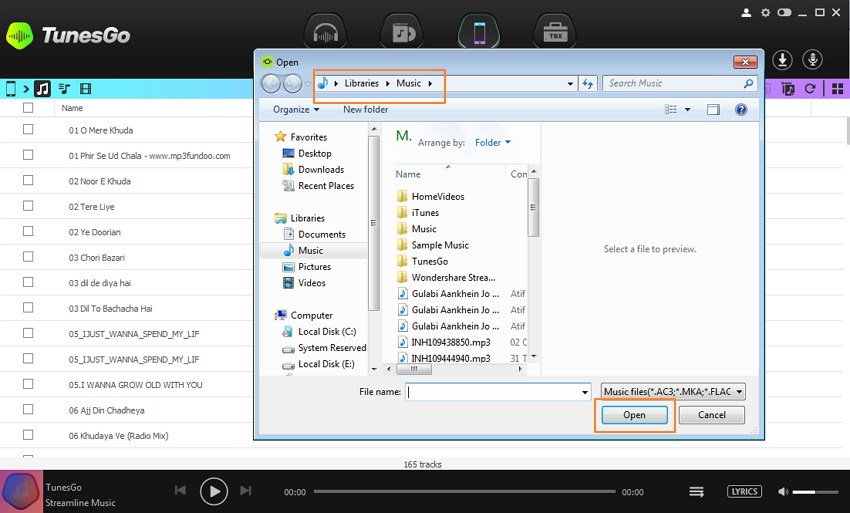Screen dimensions: 850x513
Task: Show lyrics with the LYRICS button
Action: click(x=744, y=491)
